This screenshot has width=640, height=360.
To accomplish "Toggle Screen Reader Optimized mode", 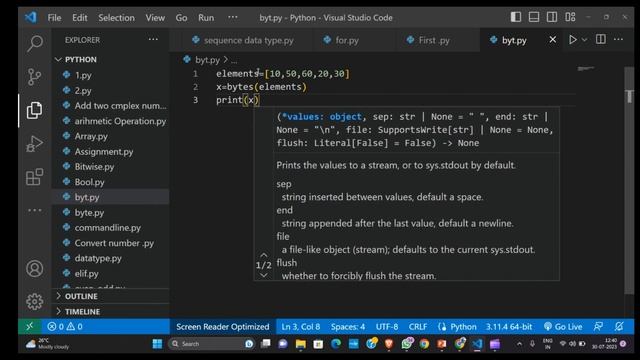I will click(222, 327).
